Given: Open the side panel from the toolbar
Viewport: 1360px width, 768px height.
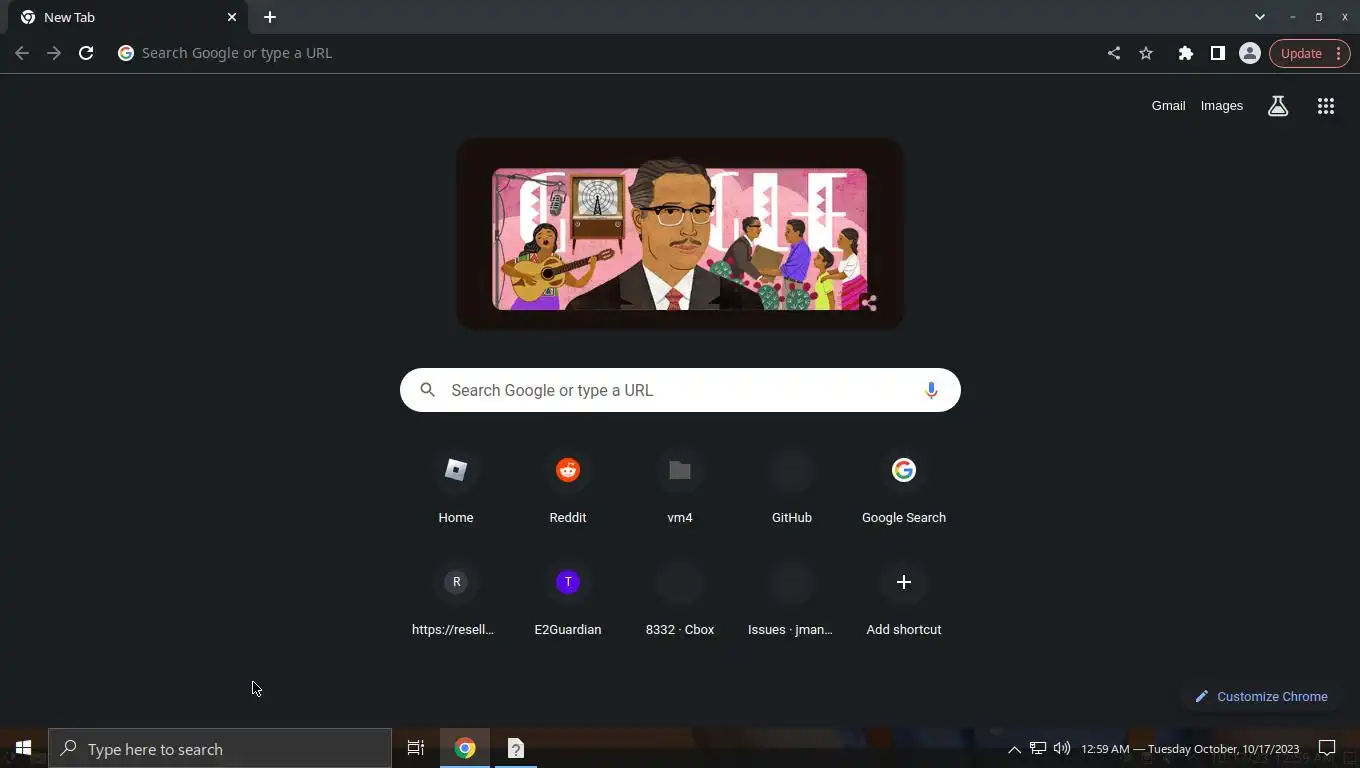Looking at the screenshot, I should click(x=1218, y=53).
